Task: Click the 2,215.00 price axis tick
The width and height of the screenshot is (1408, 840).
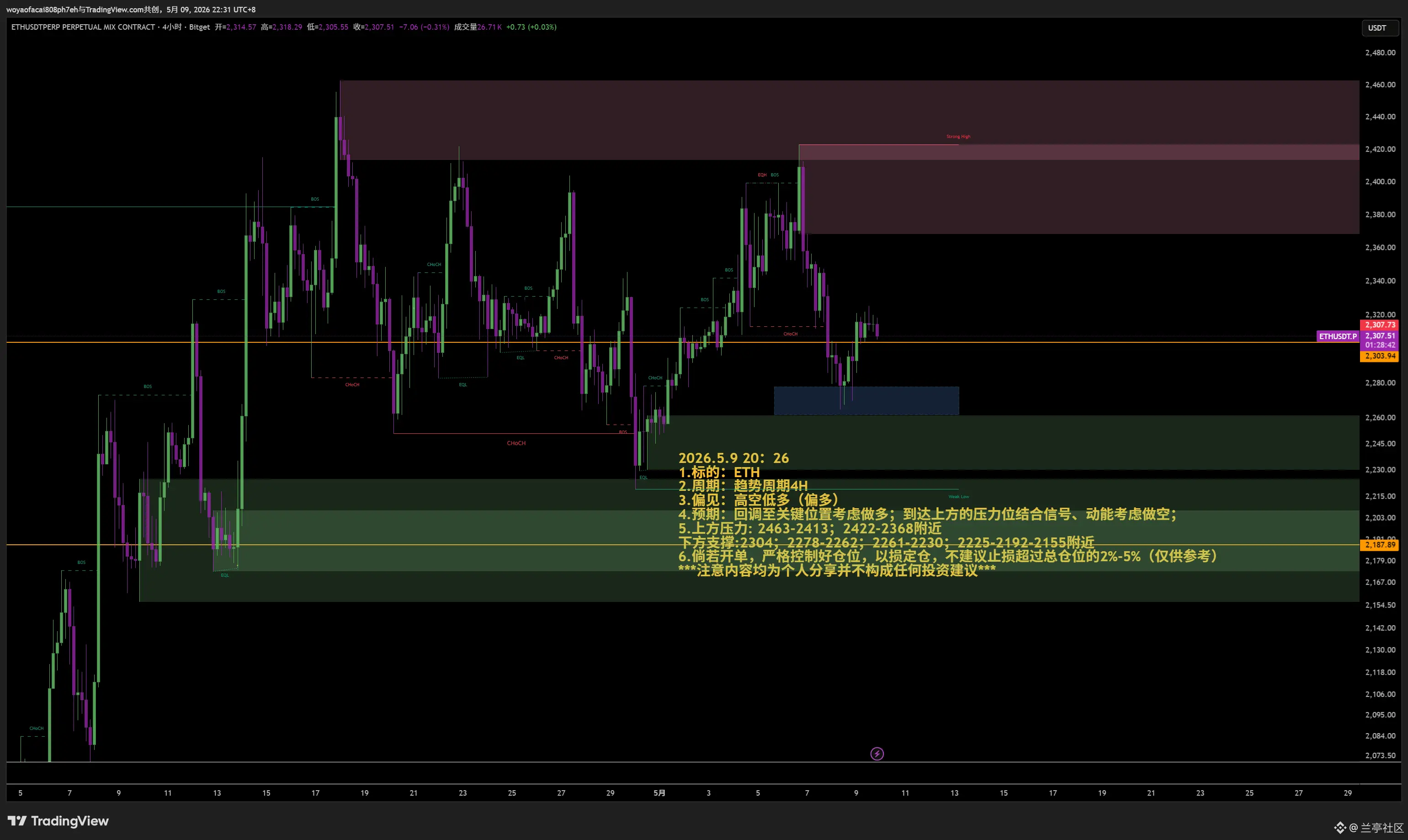Action: (1380, 496)
